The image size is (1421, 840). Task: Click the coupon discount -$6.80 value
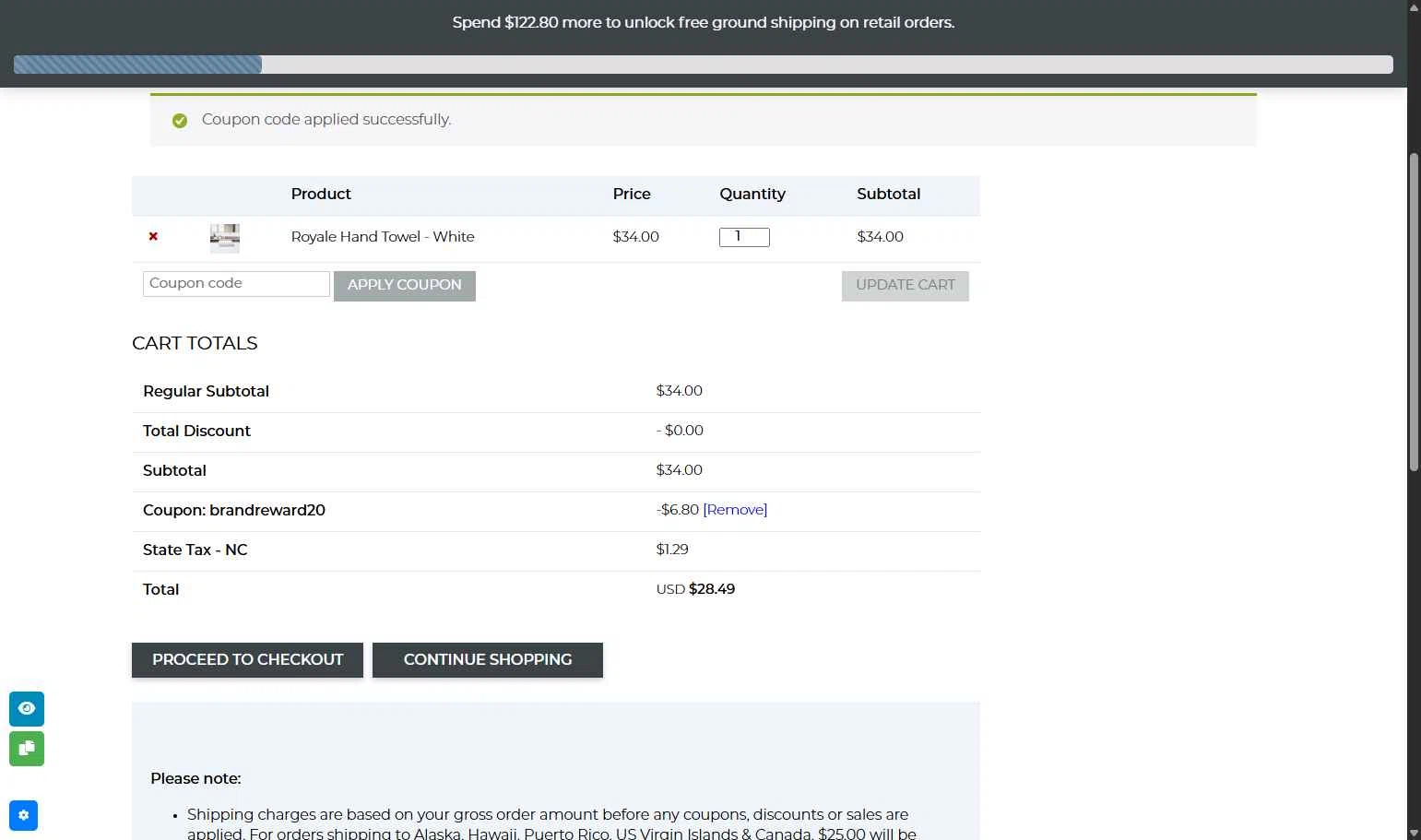[x=678, y=510]
